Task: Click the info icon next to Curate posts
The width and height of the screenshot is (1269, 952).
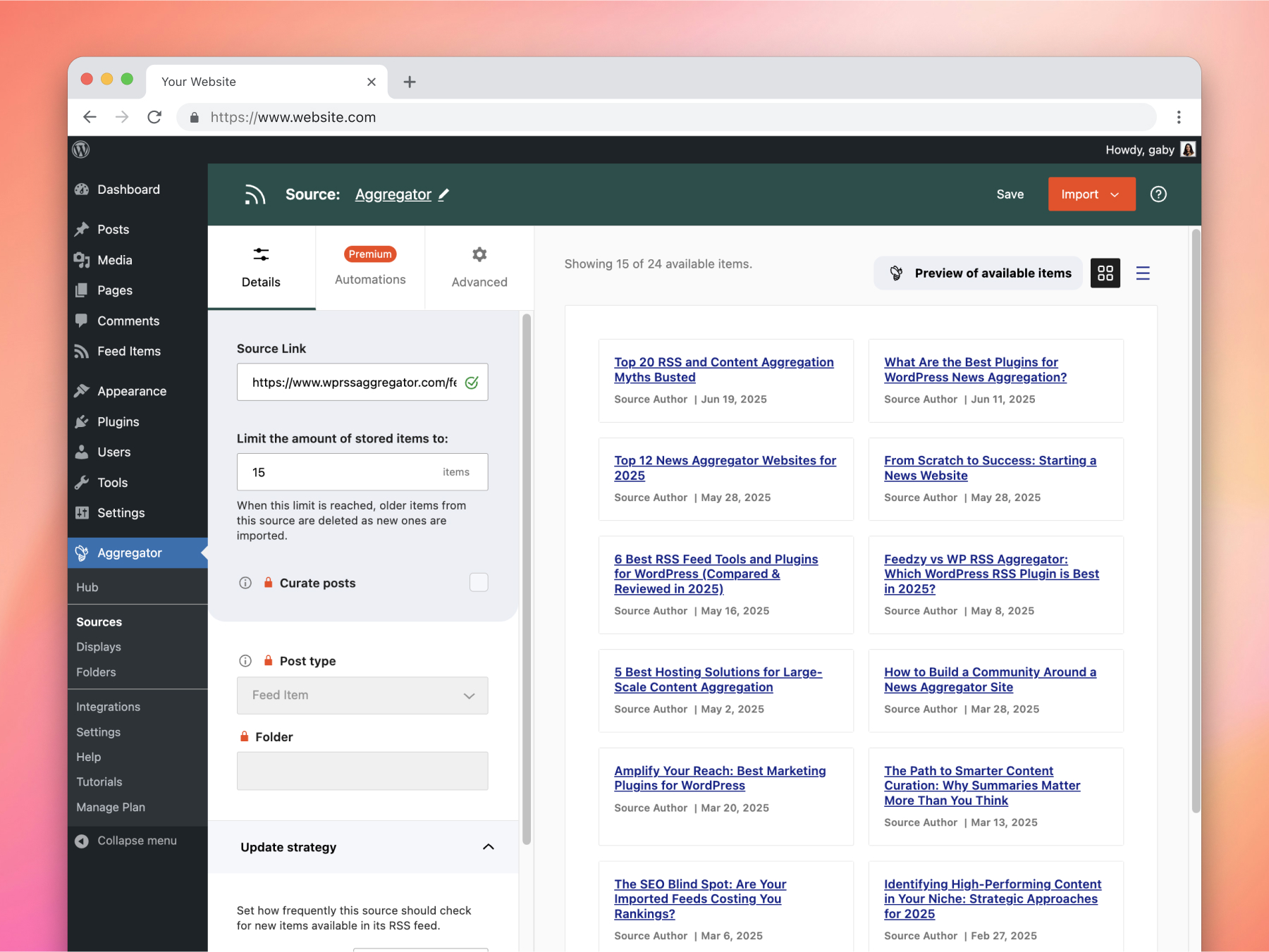Action: tap(245, 583)
